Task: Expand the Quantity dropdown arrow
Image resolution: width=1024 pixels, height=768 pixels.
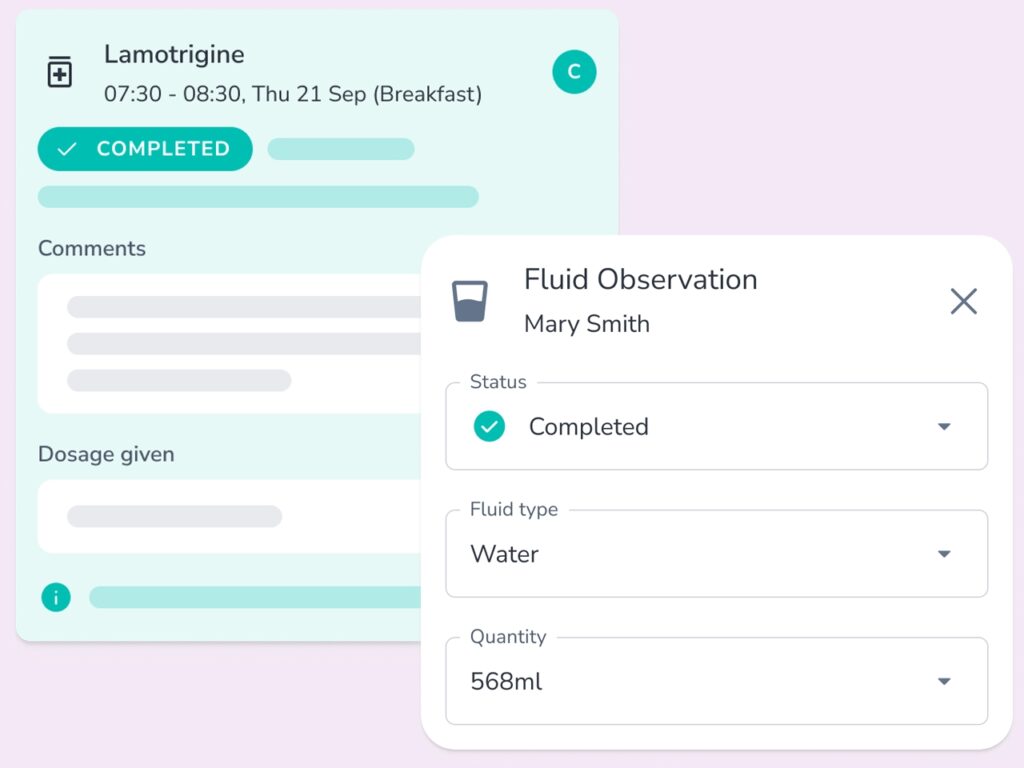Action: (x=944, y=681)
